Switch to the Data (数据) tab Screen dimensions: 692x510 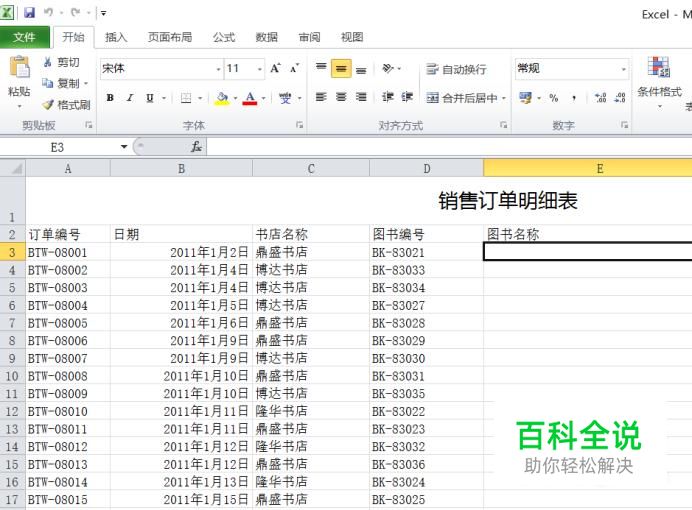point(267,37)
